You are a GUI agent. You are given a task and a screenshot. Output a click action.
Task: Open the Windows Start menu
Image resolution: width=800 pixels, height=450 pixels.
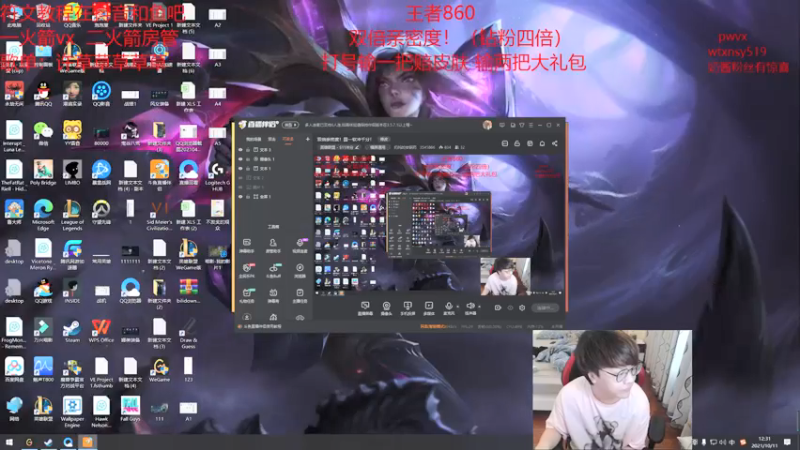[x=9, y=442]
